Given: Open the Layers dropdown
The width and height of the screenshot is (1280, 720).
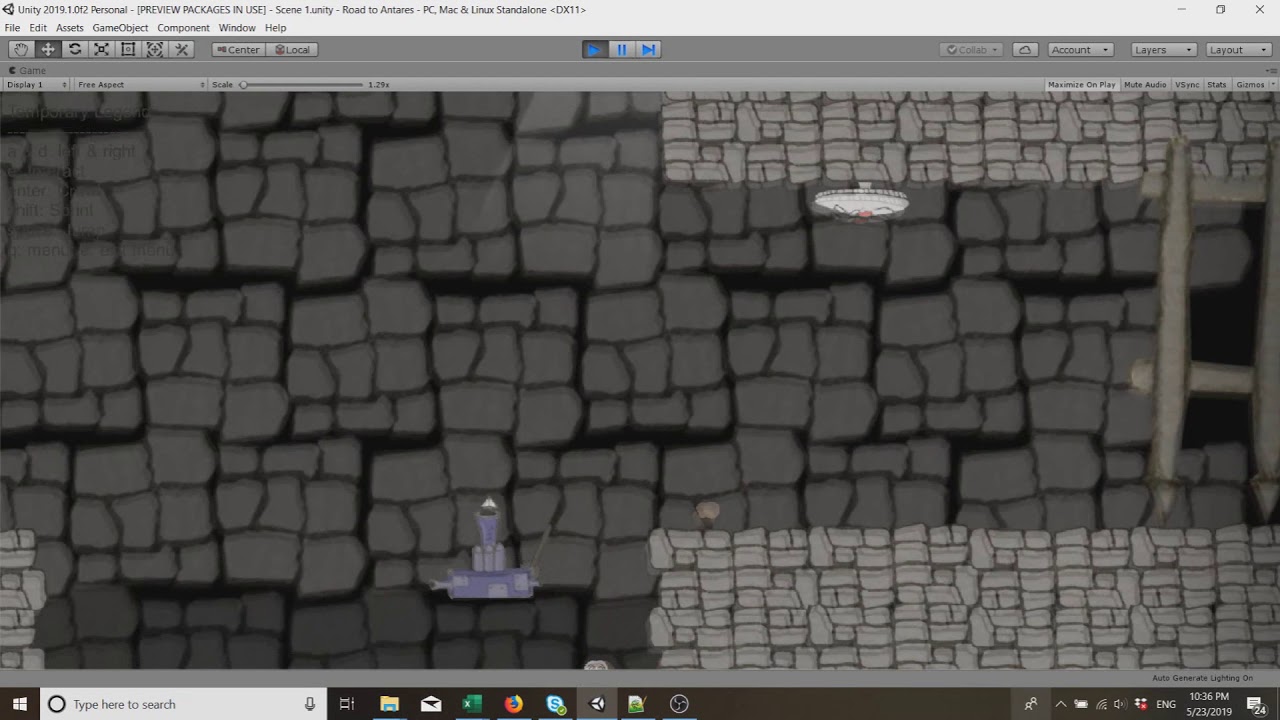Looking at the screenshot, I should click(x=1164, y=49).
